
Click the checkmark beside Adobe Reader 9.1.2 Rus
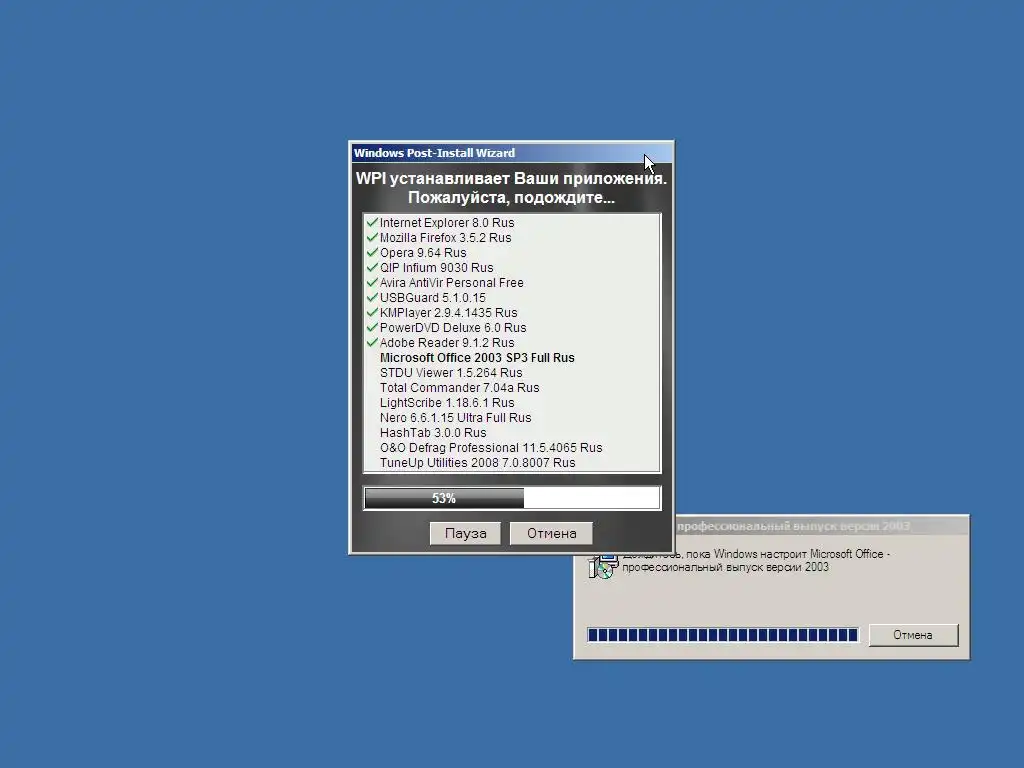[372, 342]
